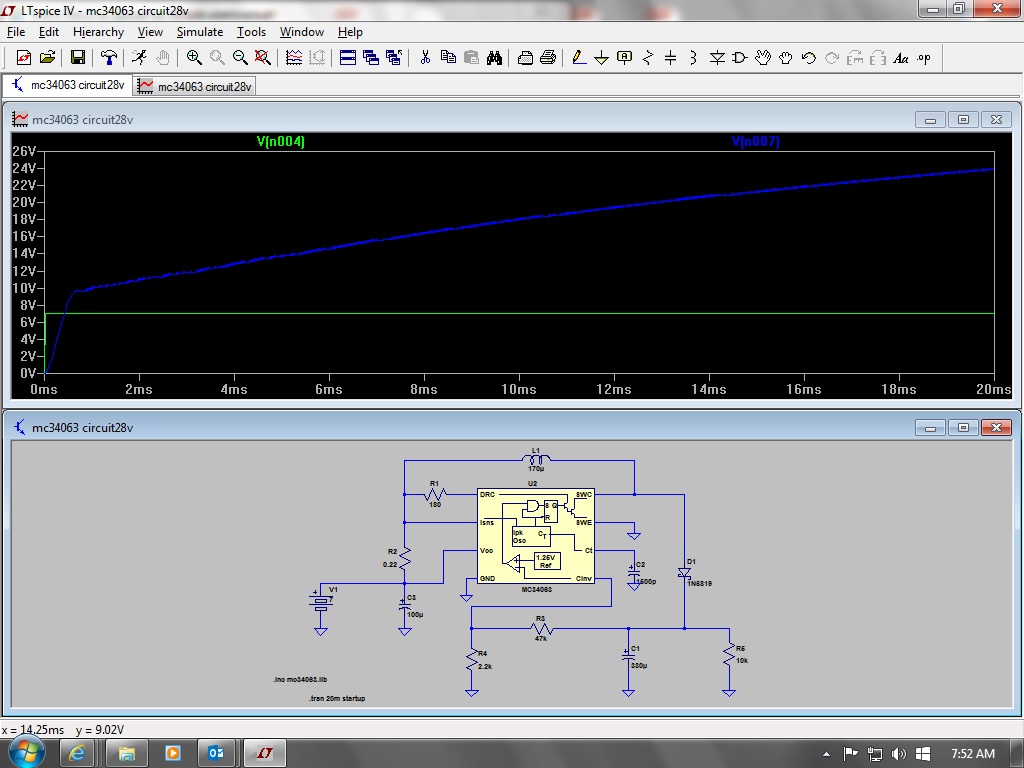The image size is (1024, 768).
Task: Click the Run simulation icon
Action: 139,58
